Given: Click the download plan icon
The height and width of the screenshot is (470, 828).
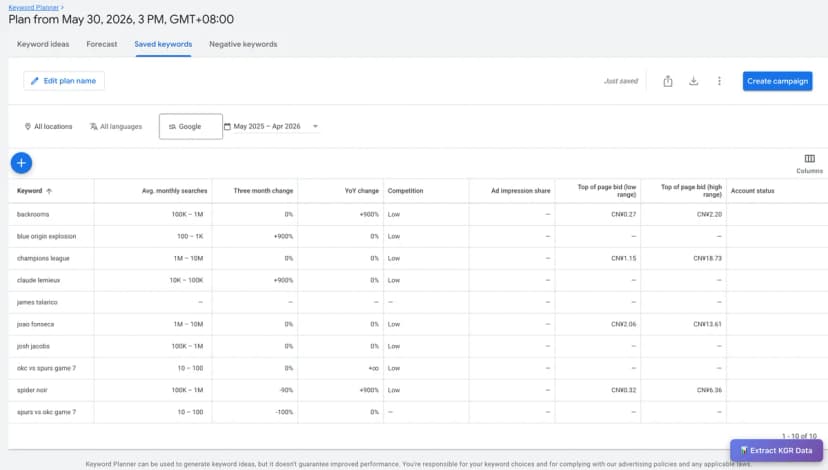Looking at the screenshot, I should point(693,81).
